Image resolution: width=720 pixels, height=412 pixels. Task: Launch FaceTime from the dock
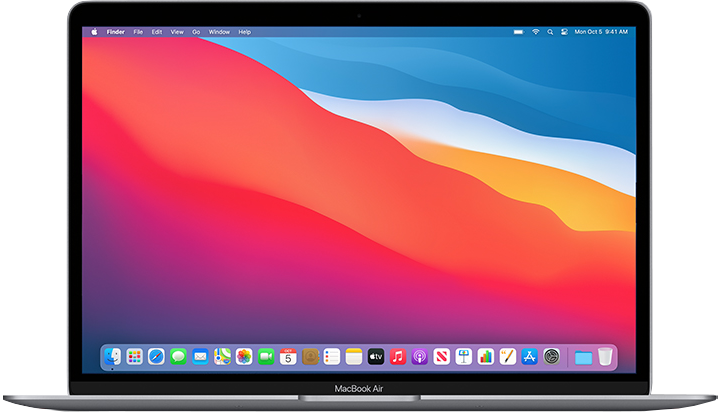pyautogui.click(x=266, y=356)
